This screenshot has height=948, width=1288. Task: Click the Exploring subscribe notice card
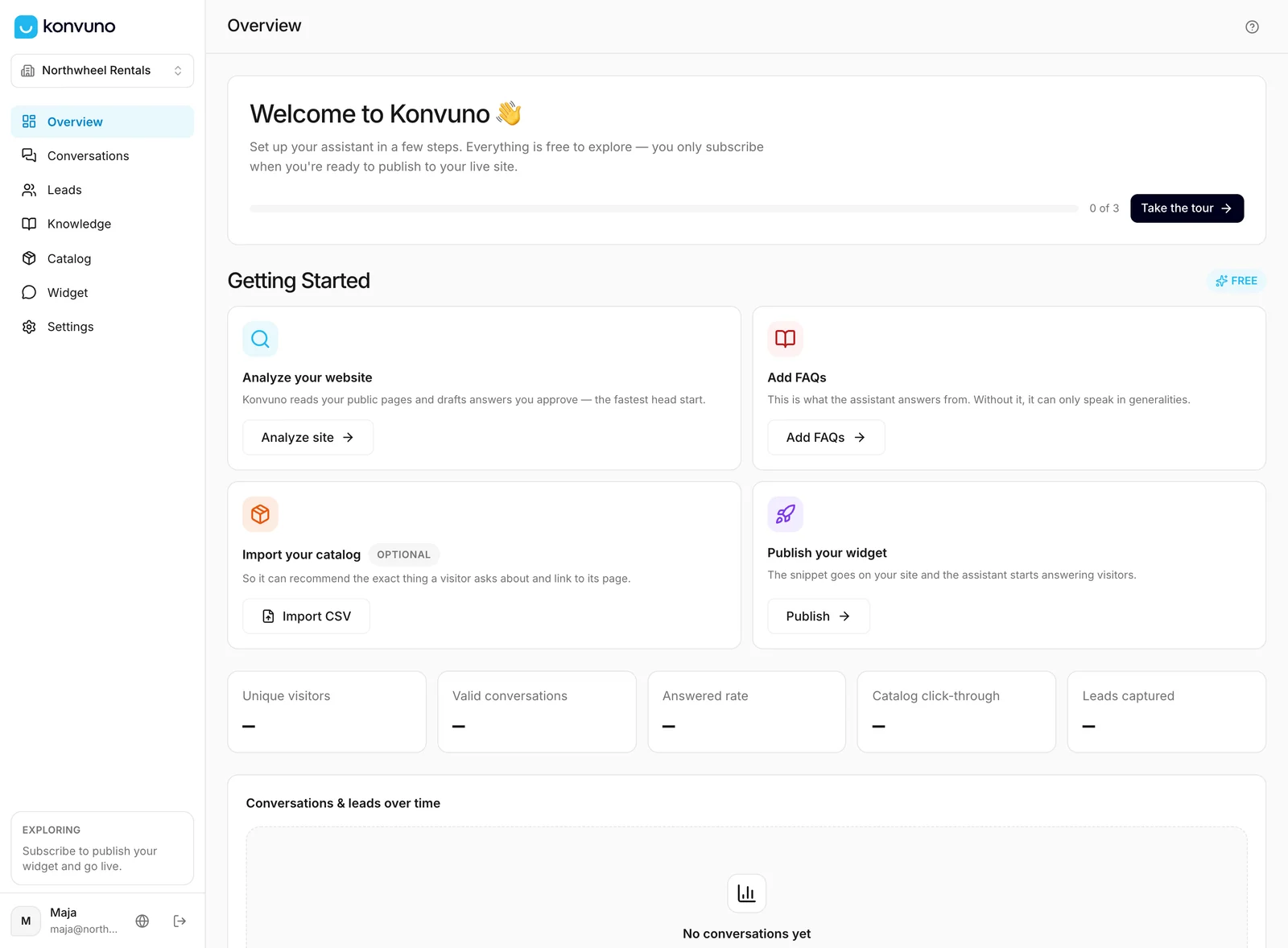102,848
